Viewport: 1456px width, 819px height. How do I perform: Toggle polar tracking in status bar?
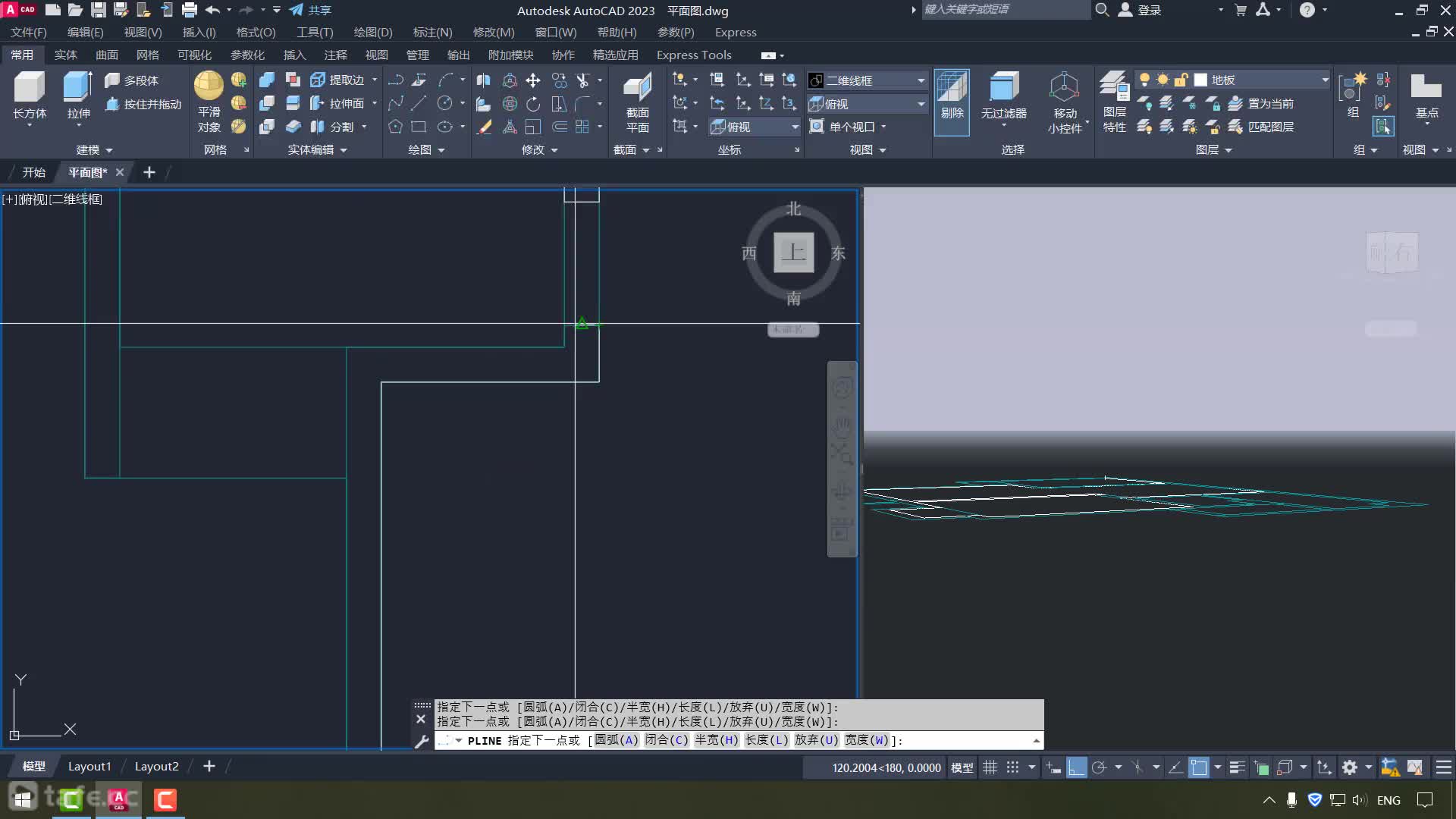pyautogui.click(x=1099, y=767)
